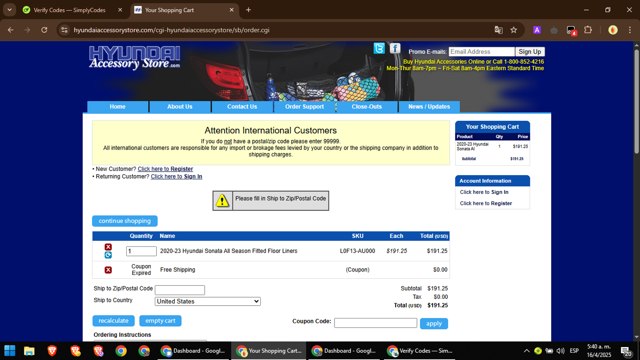The height and width of the screenshot is (360, 640).
Task: Open browser extensions puzzle icon
Action: tap(588, 30)
